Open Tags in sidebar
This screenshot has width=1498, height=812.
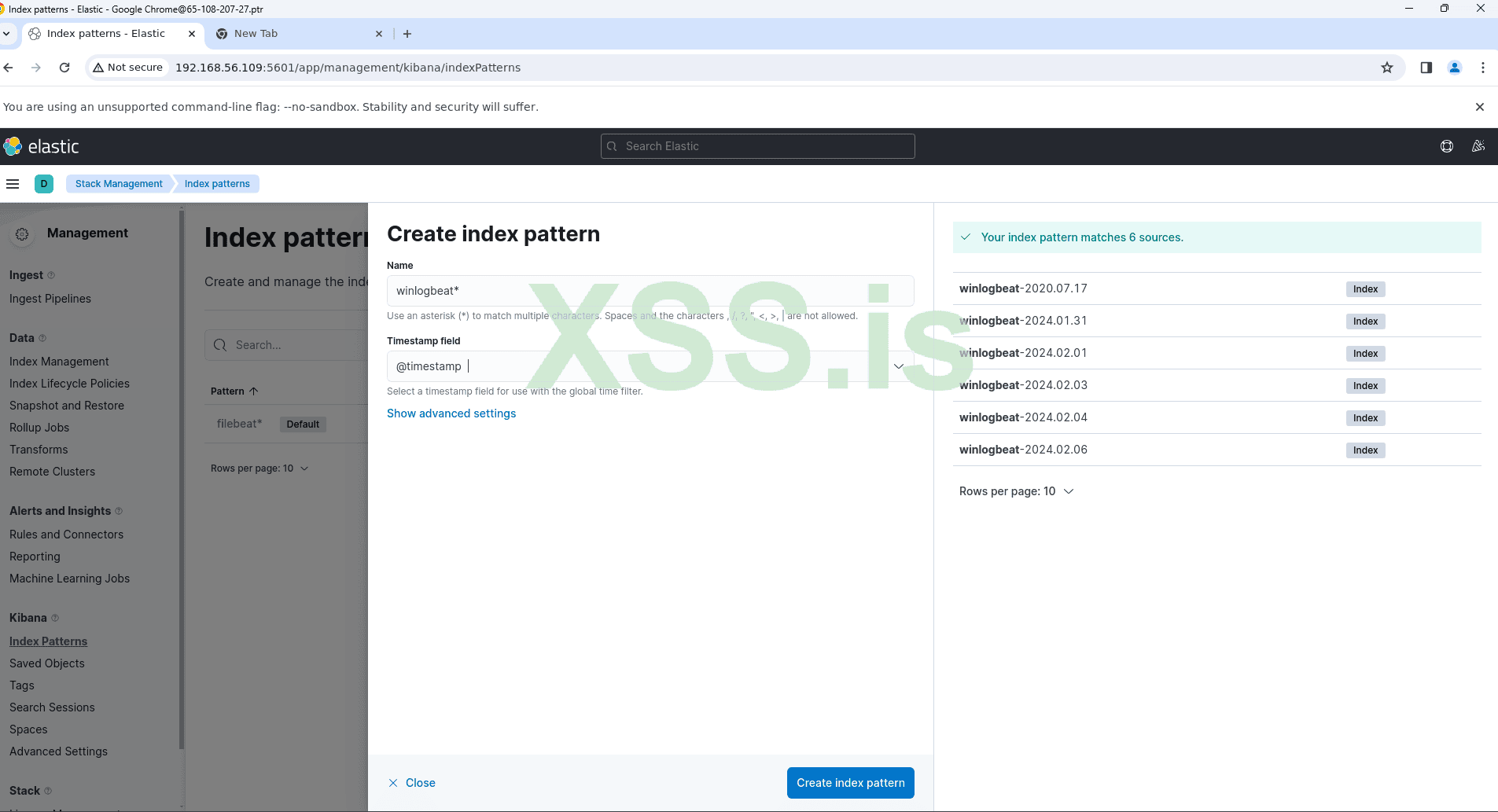pos(22,685)
